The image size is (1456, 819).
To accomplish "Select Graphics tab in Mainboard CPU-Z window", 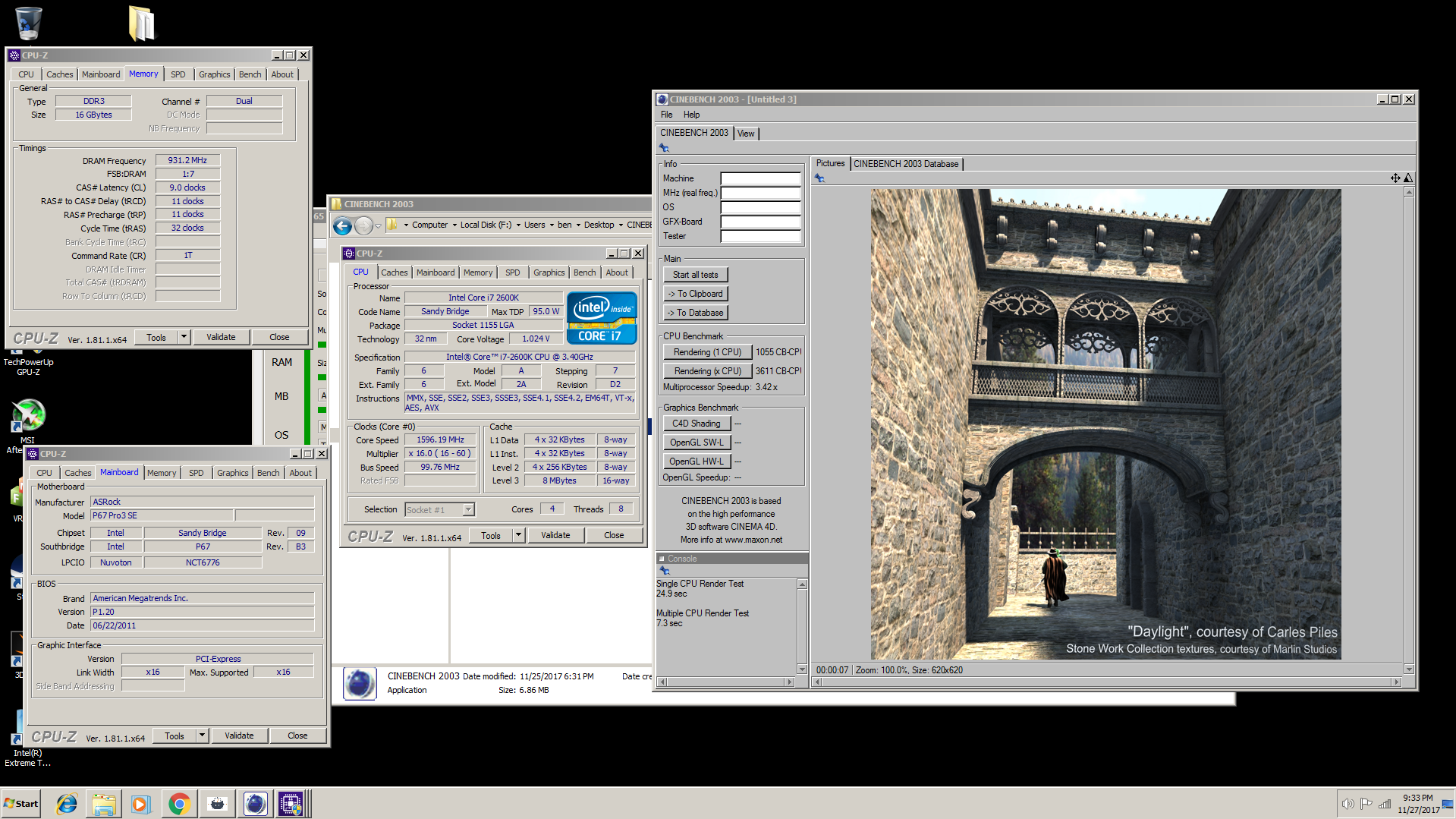I will (x=233, y=473).
